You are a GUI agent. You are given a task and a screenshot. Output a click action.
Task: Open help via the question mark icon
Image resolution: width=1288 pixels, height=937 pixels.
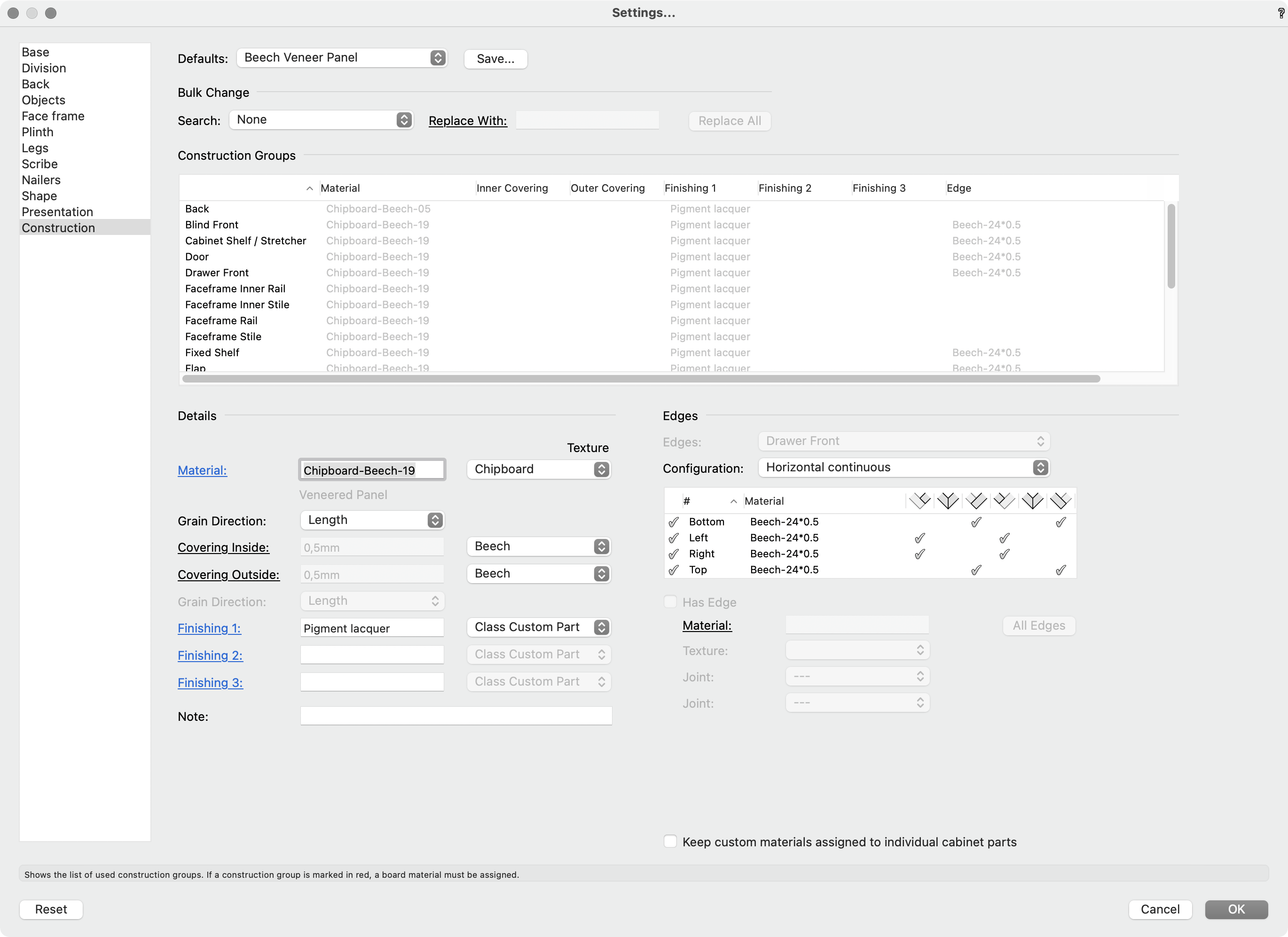[x=1280, y=13]
